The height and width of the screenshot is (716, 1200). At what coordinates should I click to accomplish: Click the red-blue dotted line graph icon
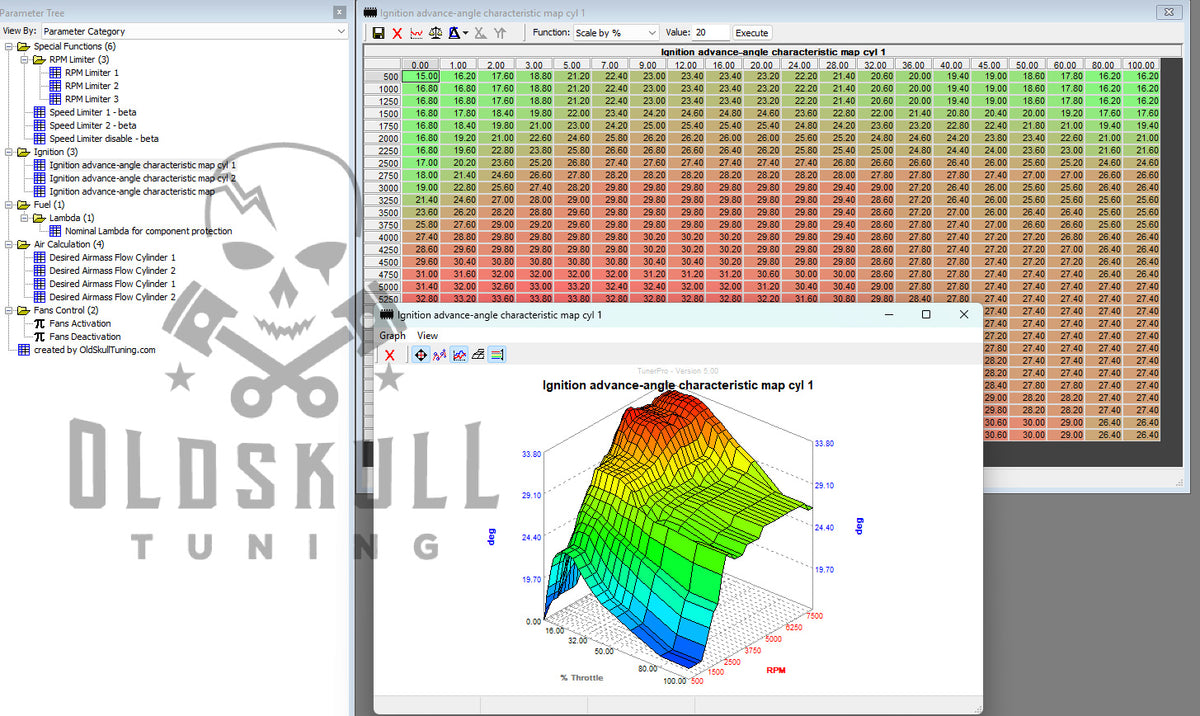(439, 355)
